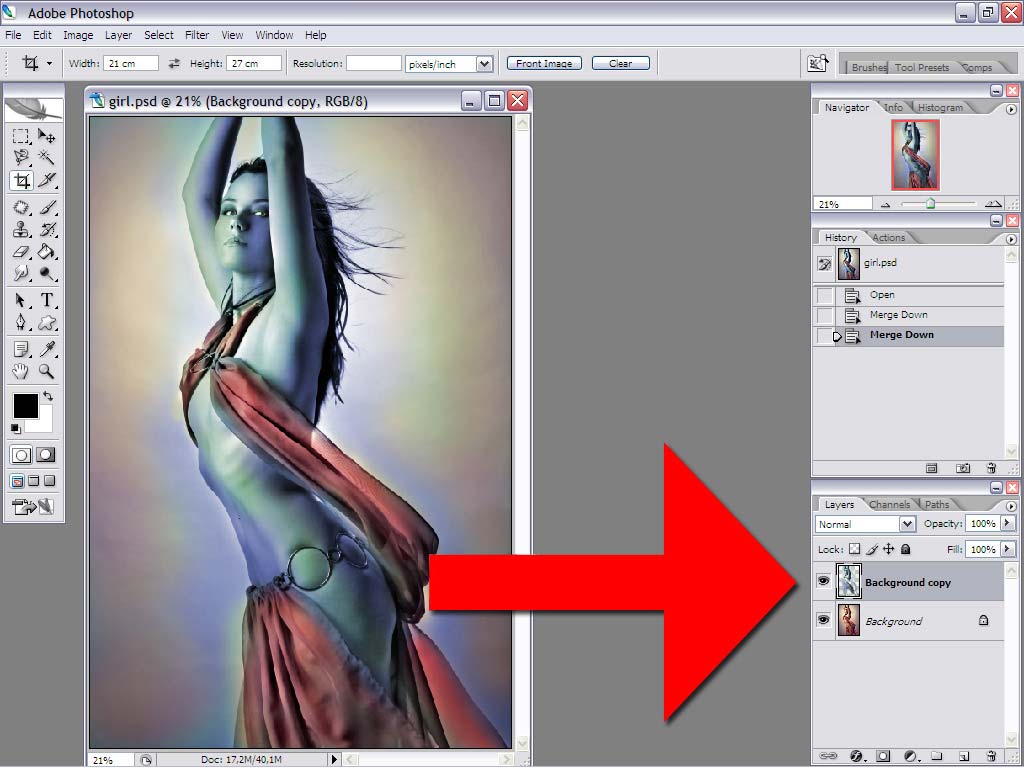Select the Clone Stamp tool
1024x768 pixels.
click(x=21, y=229)
